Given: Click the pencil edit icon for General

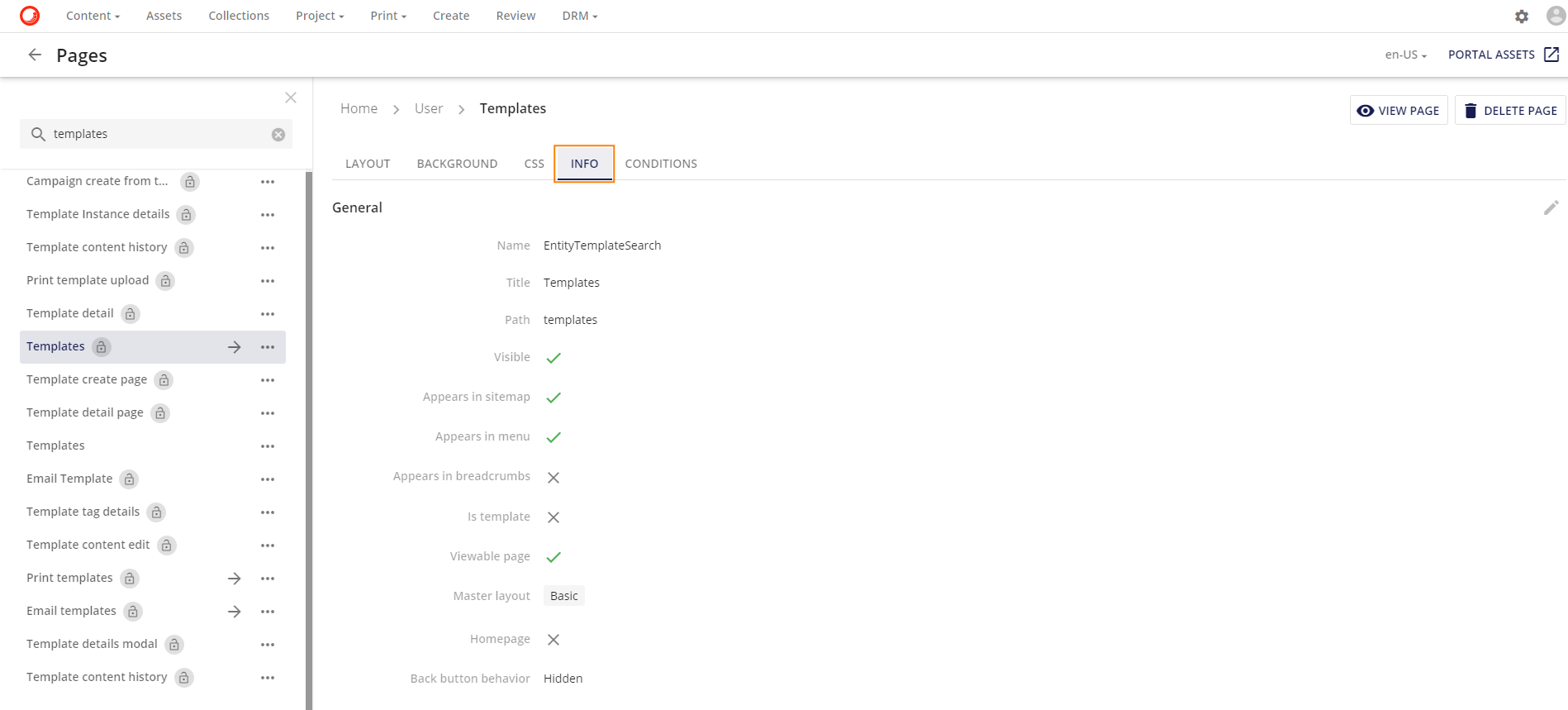Looking at the screenshot, I should [1551, 207].
